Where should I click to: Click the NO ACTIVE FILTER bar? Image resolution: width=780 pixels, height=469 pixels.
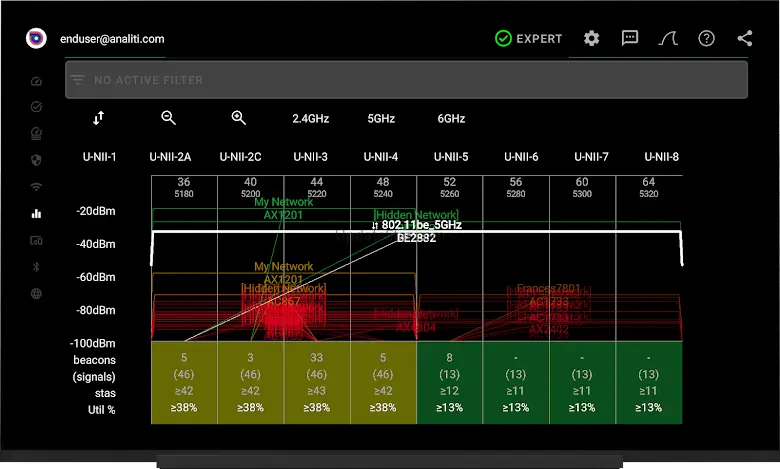pyautogui.click(x=406, y=80)
